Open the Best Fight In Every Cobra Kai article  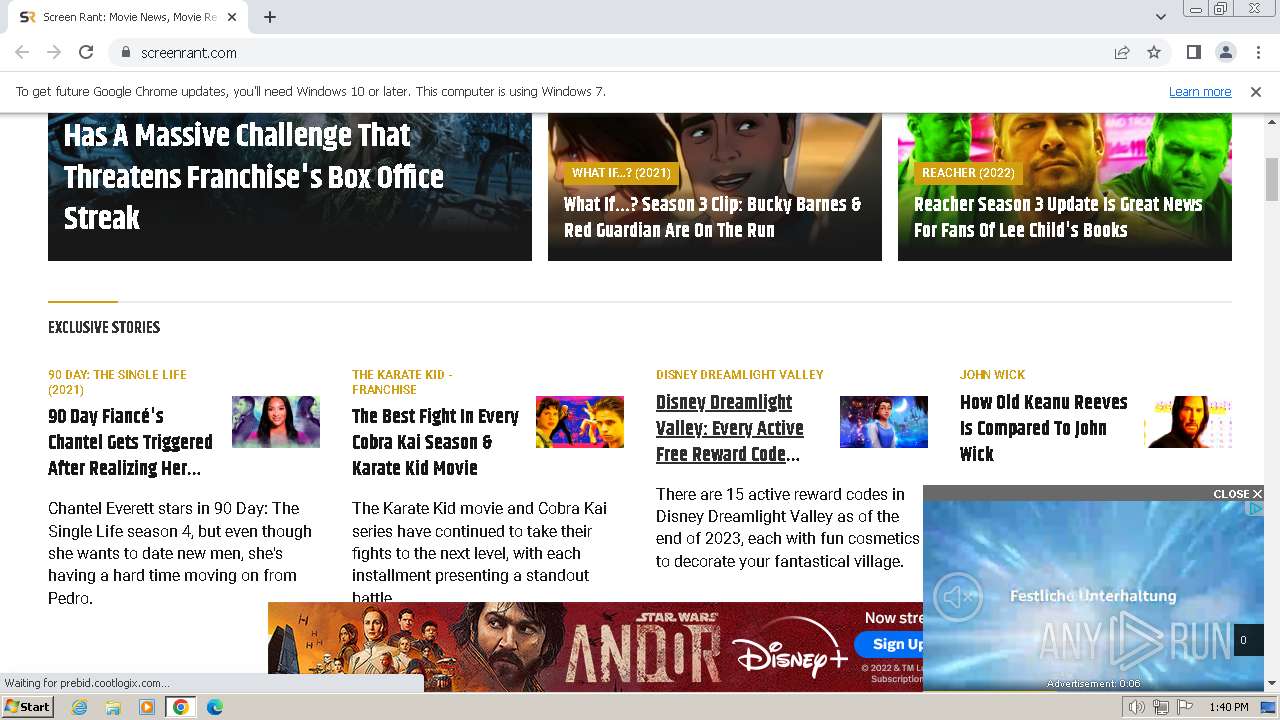point(435,442)
